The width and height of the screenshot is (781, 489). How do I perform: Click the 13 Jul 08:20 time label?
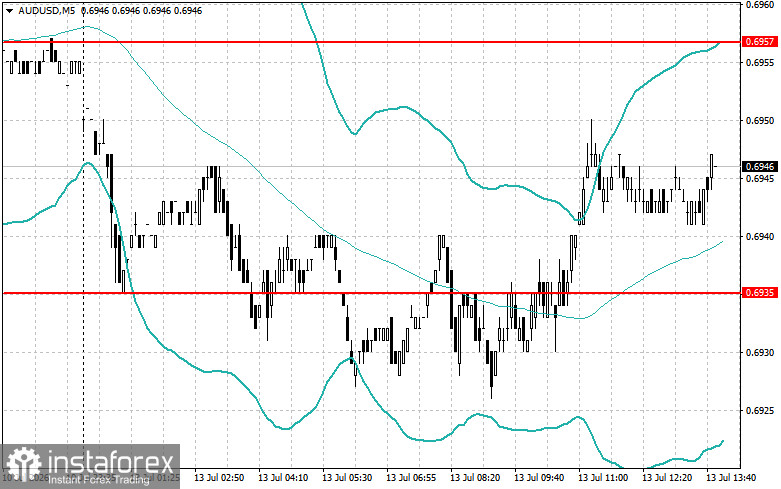click(x=475, y=478)
